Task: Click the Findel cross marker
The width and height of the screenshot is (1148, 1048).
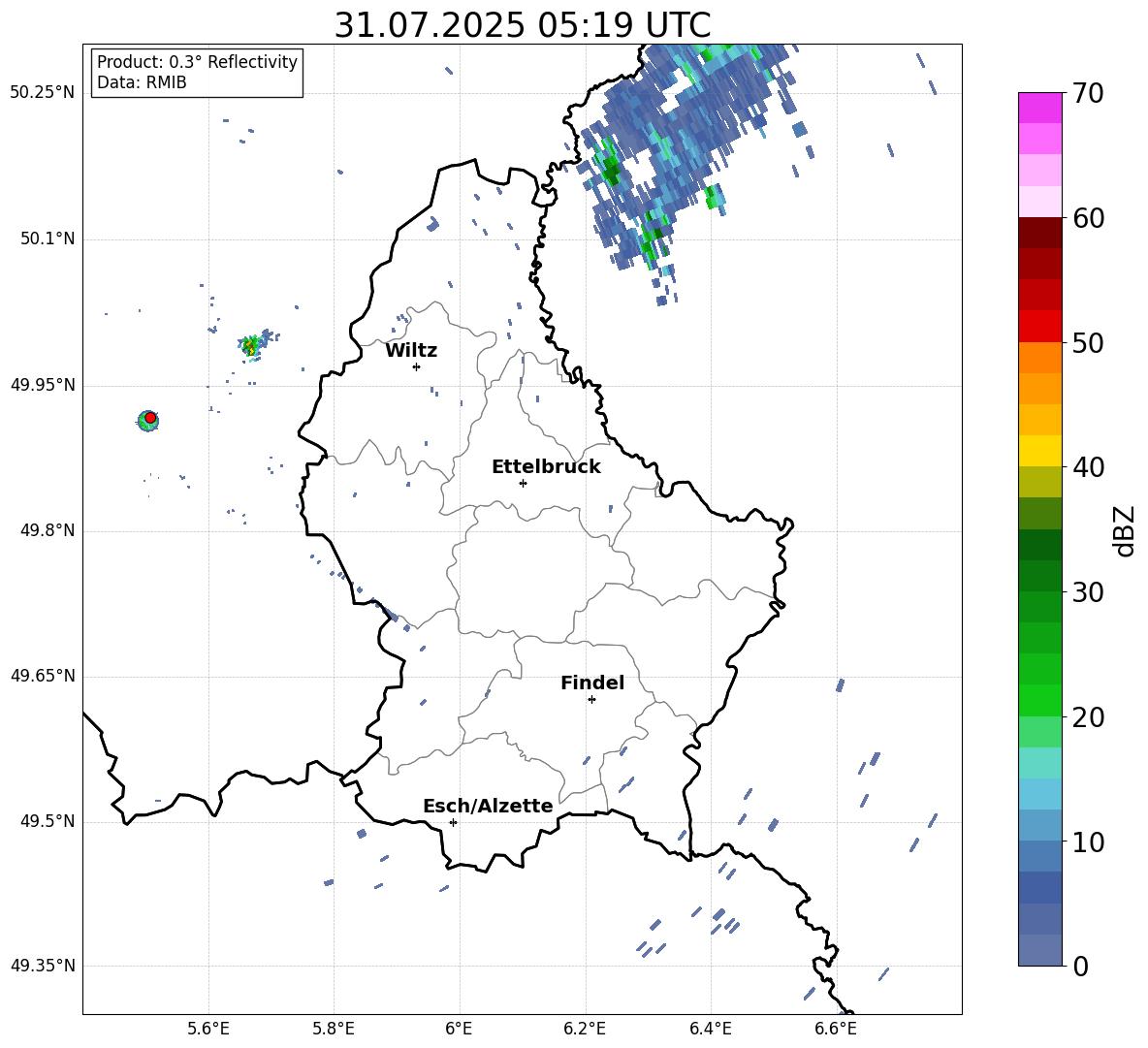Action: point(591,700)
